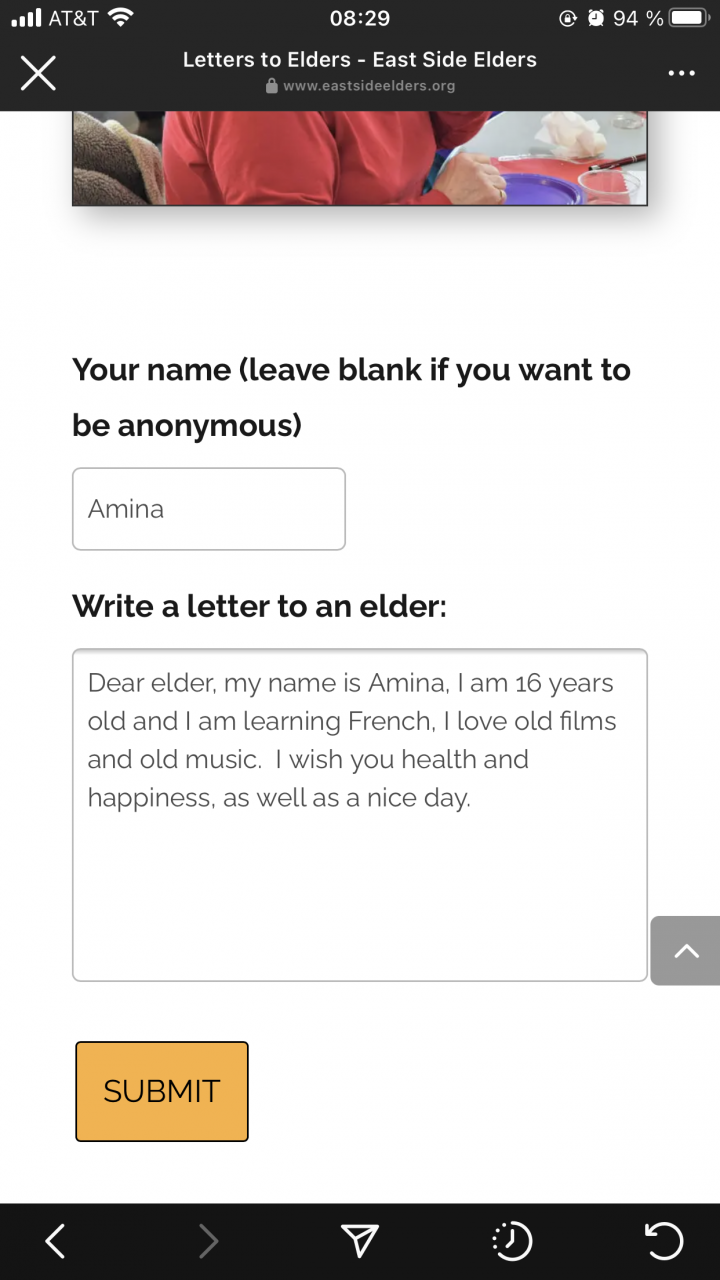Screen dimensions: 720x1280
Task: Tap the alarm clock status icon
Action: pyautogui.click(x=597, y=18)
